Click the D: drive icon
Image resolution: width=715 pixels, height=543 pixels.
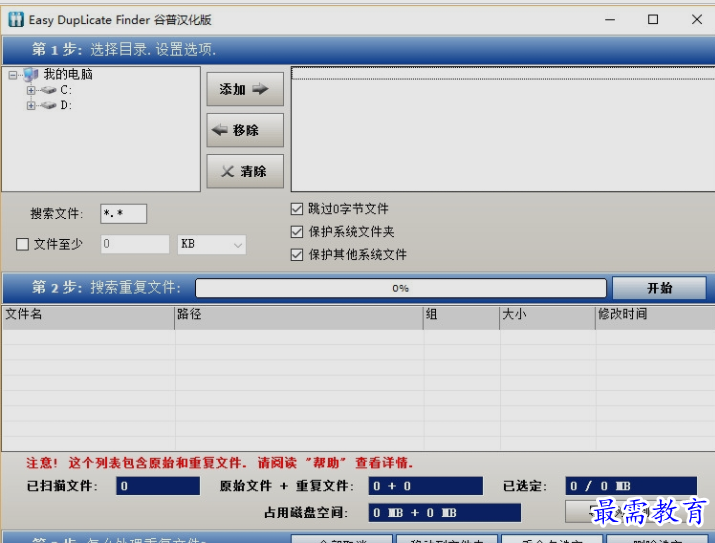(x=48, y=106)
